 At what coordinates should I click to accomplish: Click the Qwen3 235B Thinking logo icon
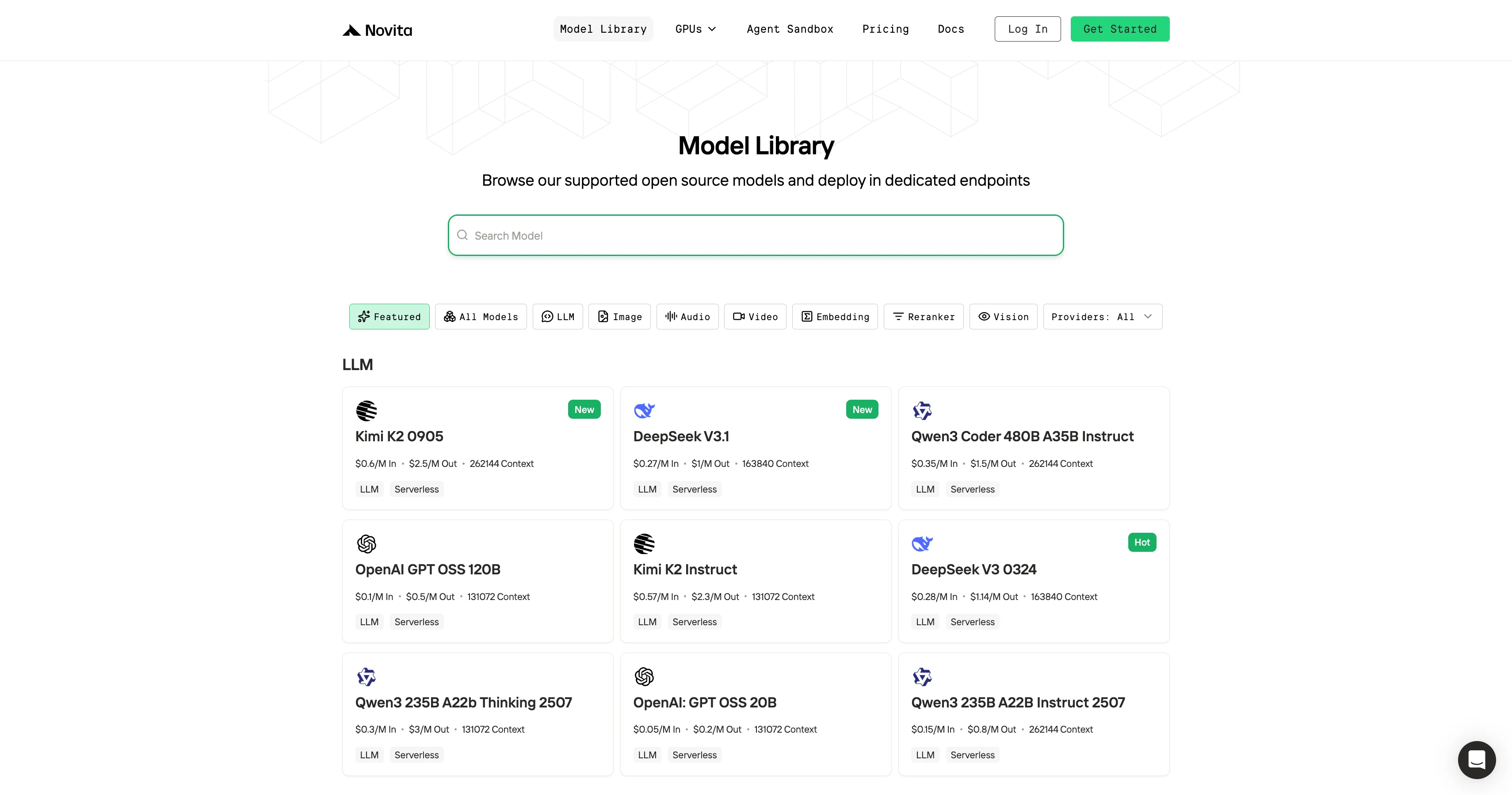(366, 677)
